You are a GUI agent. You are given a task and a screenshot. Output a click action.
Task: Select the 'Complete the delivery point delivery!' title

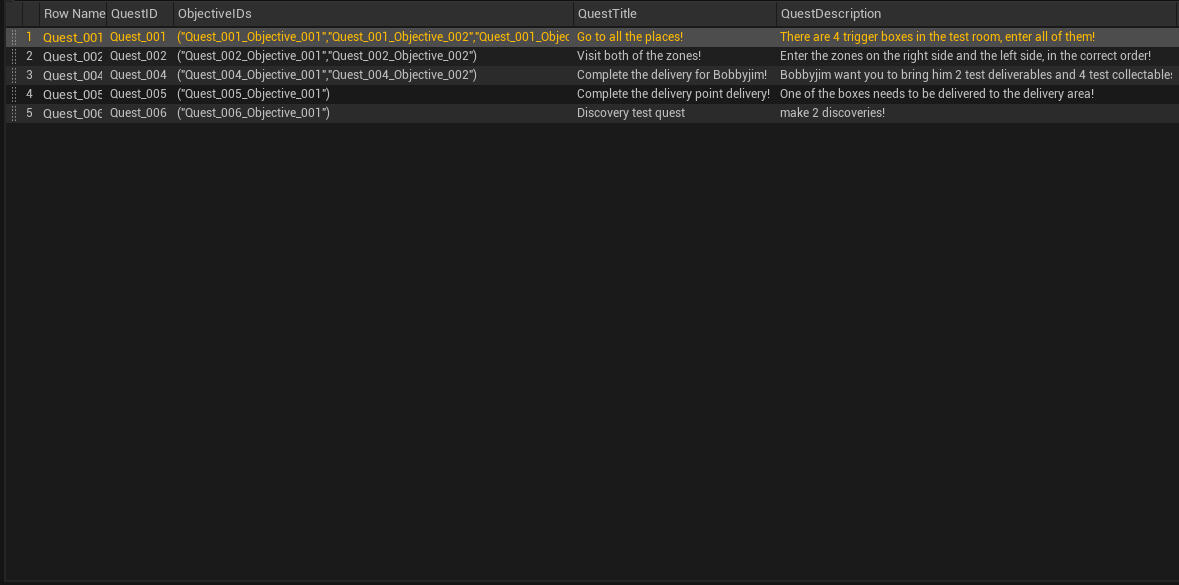pos(673,94)
